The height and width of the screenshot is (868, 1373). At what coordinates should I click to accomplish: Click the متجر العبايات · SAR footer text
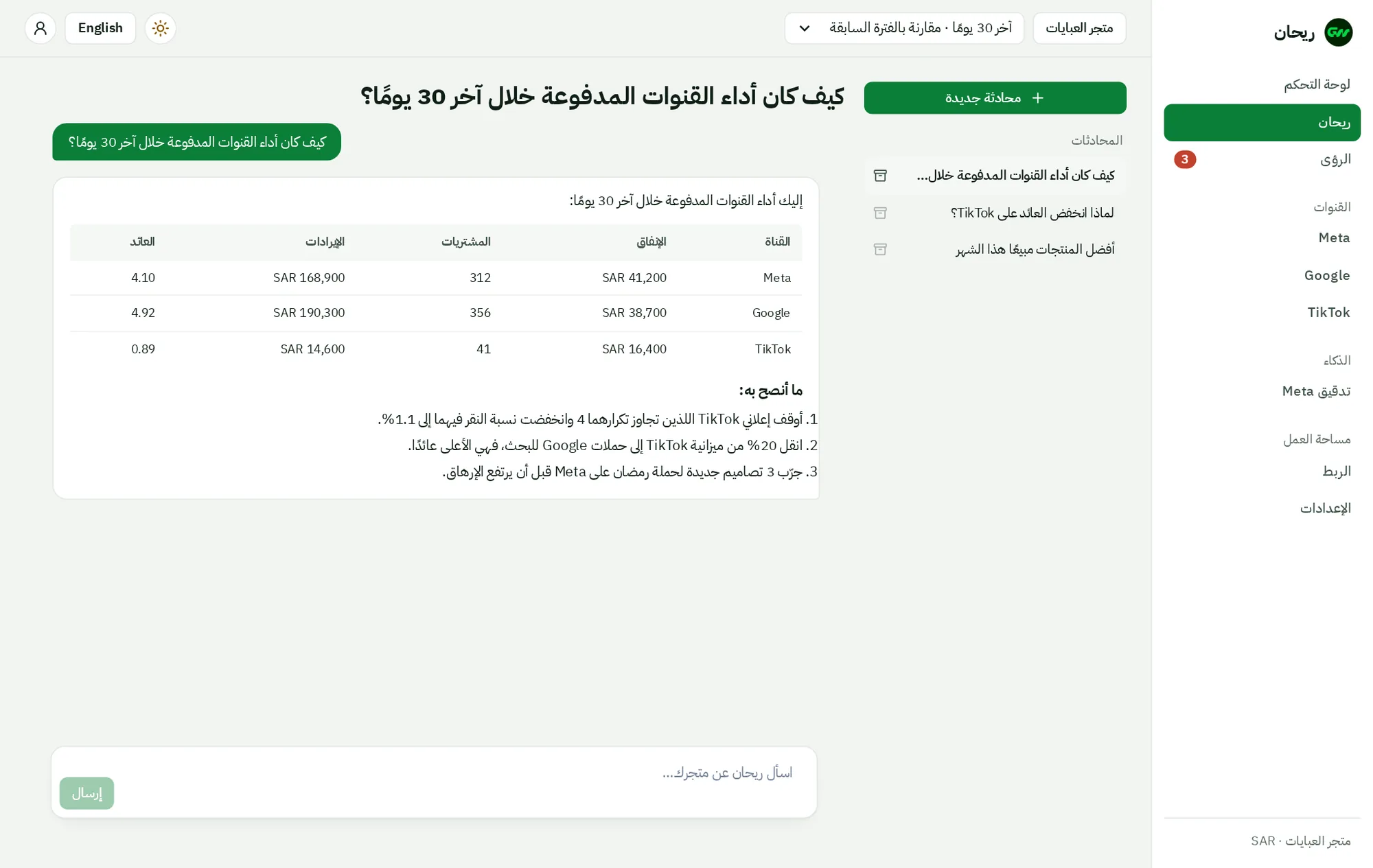click(x=1300, y=841)
